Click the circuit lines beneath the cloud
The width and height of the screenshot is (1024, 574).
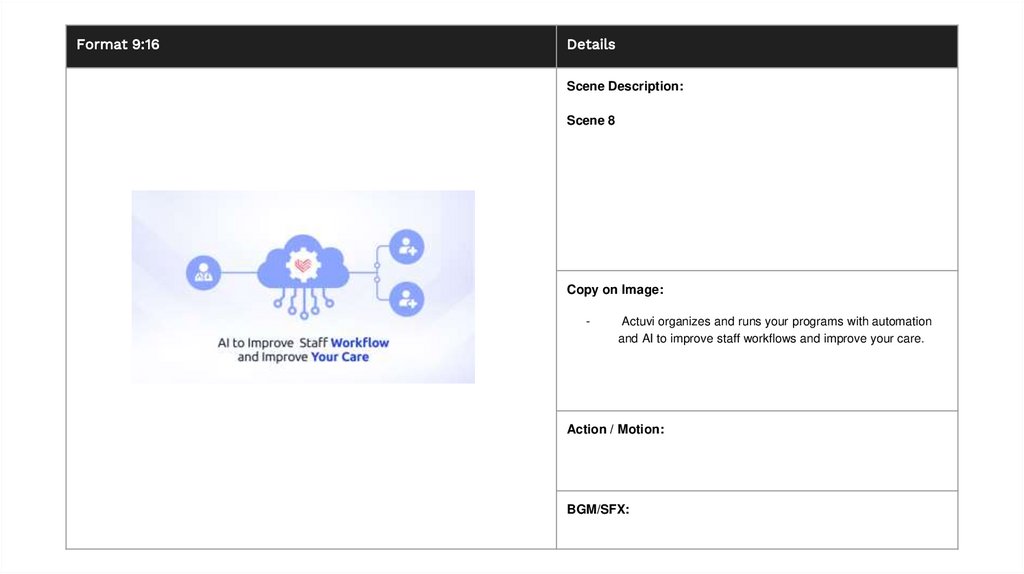[x=302, y=302]
